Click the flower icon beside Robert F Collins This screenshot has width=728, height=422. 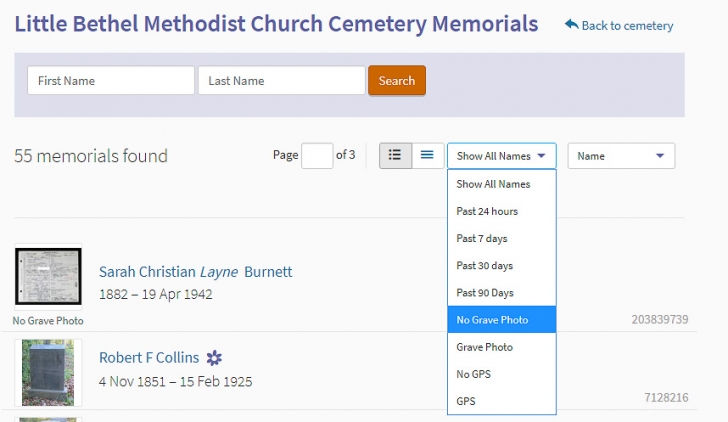coord(214,358)
